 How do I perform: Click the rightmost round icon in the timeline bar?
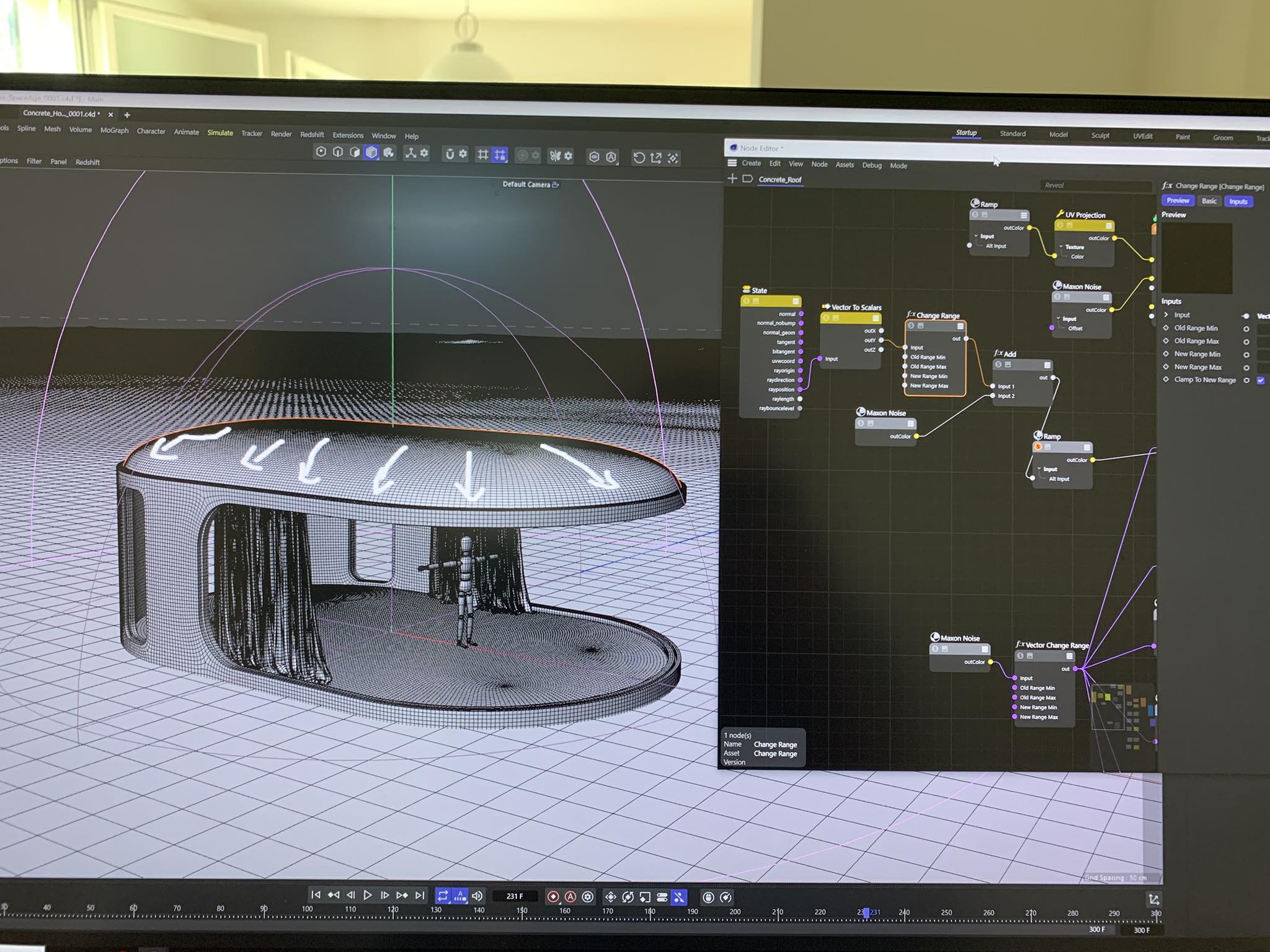click(726, 897)
